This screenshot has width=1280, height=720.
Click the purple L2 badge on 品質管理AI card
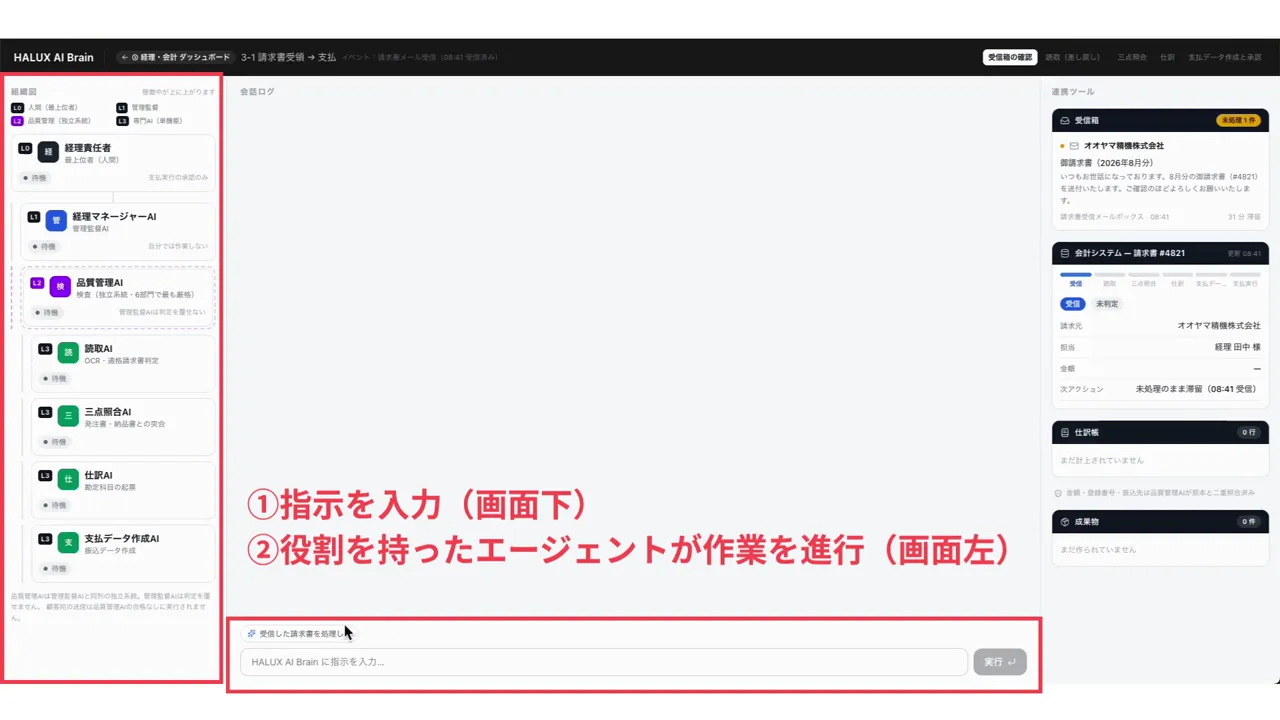pyautogui.click(x=37, y=283)
